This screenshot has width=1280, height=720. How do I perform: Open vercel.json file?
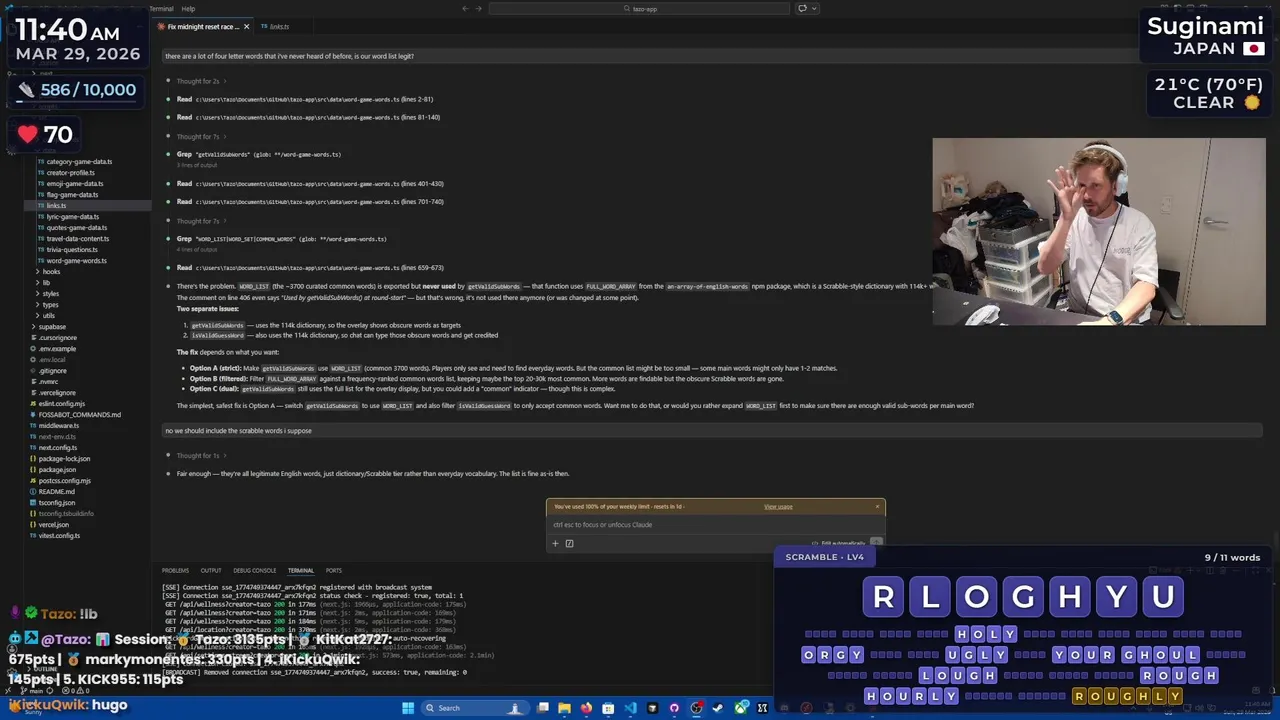point(54,525)
